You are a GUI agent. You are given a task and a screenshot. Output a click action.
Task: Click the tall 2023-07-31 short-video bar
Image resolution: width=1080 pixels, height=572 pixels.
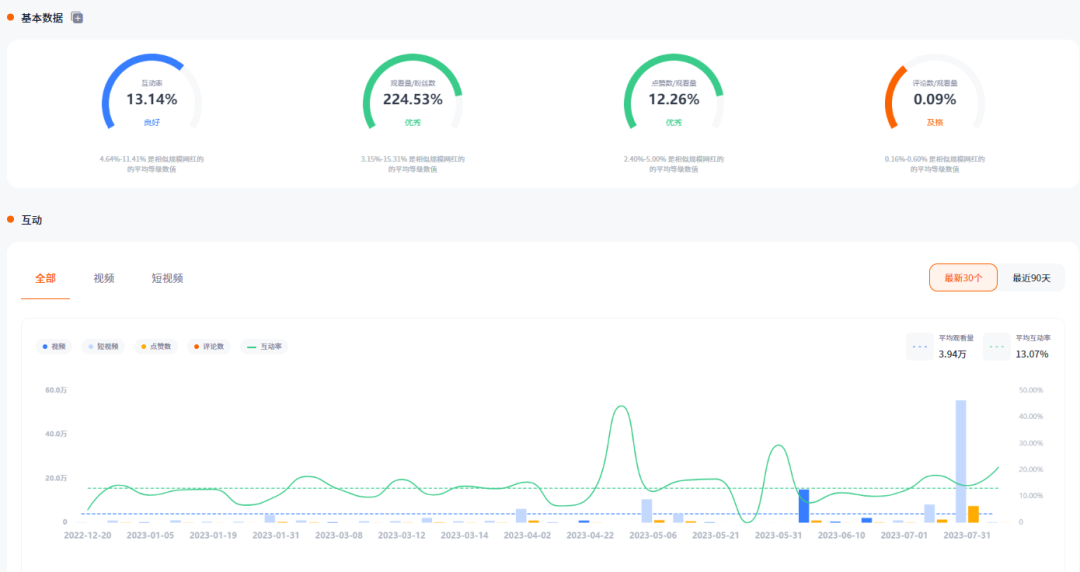(961, 461)
